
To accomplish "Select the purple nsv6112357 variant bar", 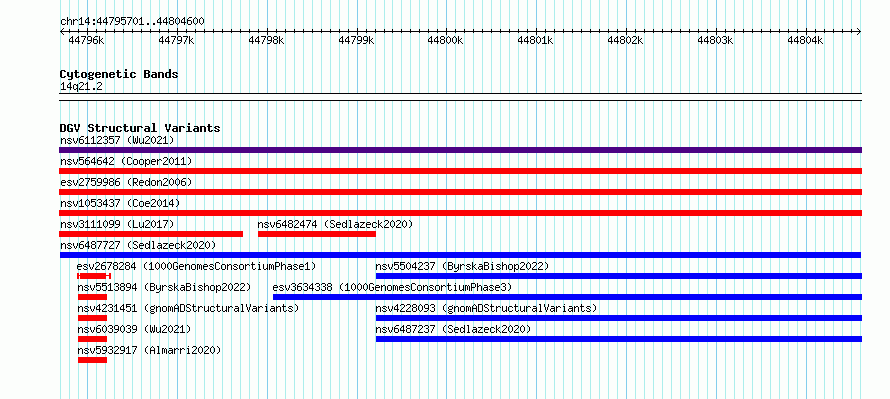I will 460,150.
